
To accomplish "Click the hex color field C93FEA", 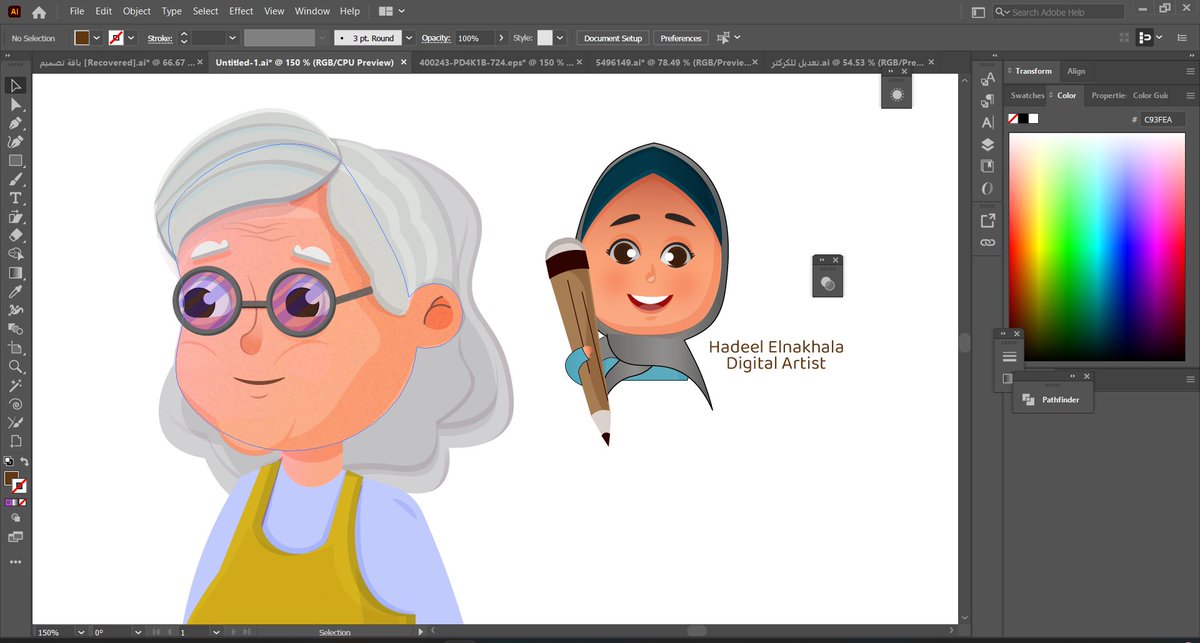I will (1162, 119).
